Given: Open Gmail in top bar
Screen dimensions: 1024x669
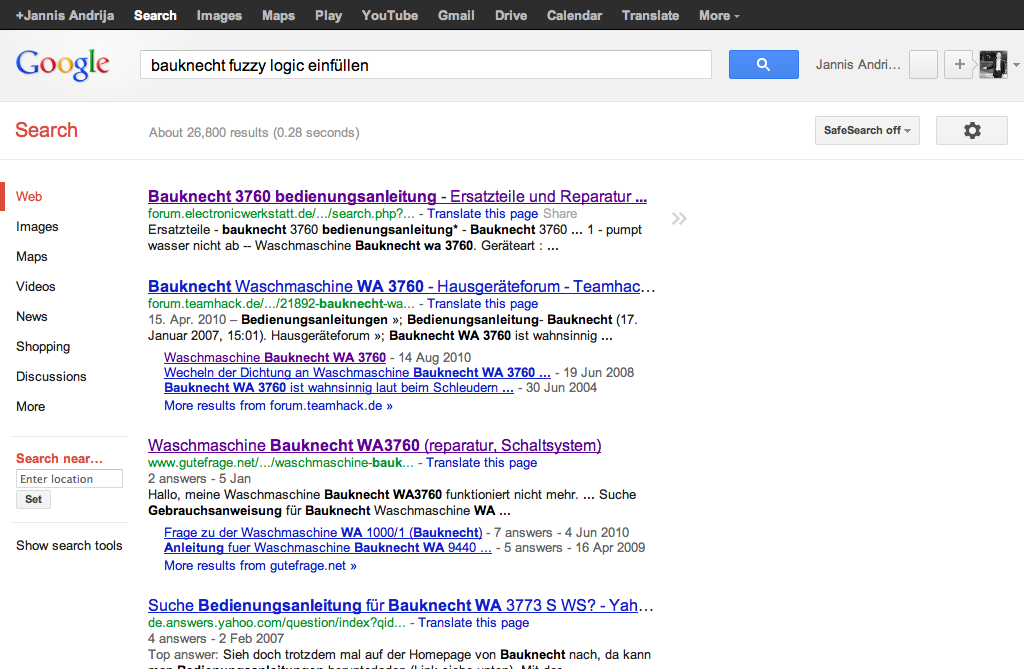Looking at the screenshot, I should pos(456,15).
